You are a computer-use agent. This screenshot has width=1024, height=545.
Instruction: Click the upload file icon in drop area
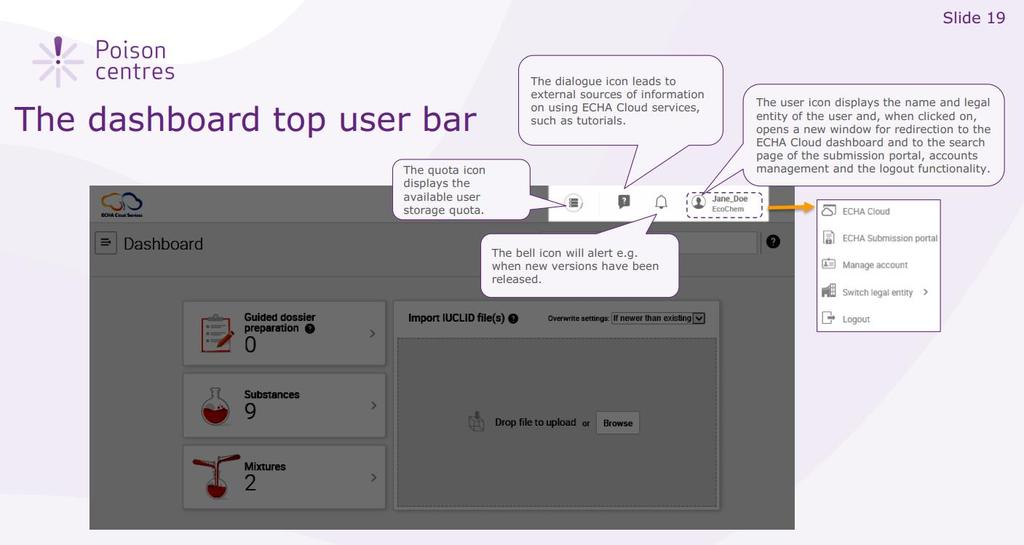click(476, 422)
